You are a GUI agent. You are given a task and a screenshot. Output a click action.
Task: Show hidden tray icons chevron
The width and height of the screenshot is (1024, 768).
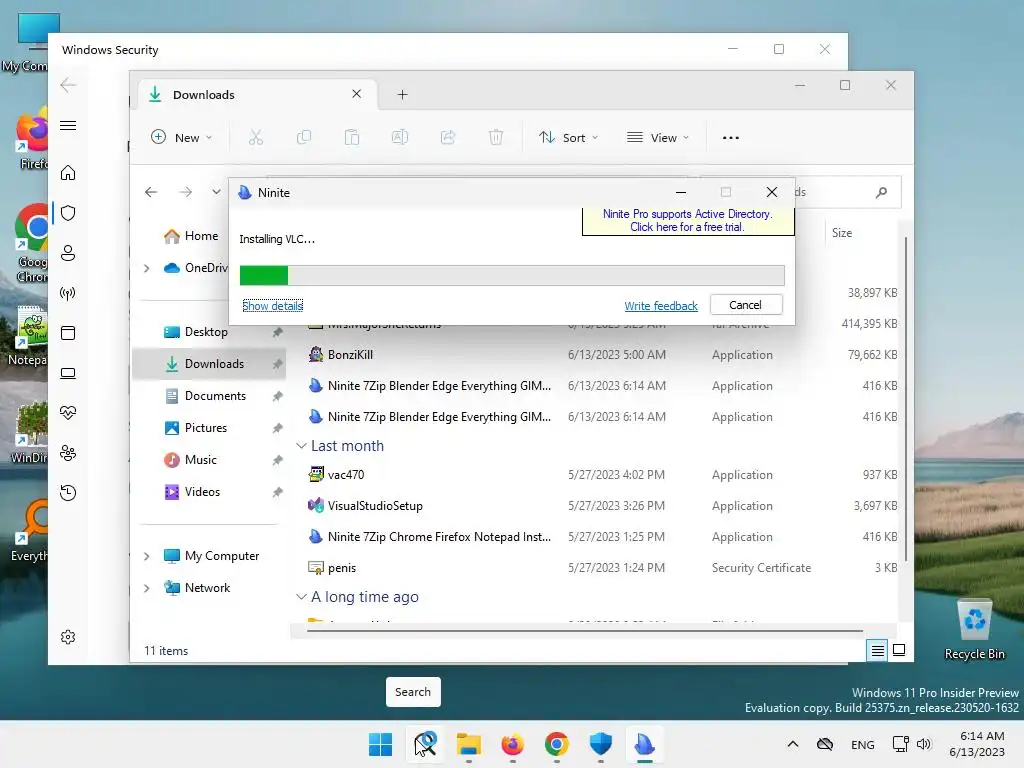click(792, 744)
